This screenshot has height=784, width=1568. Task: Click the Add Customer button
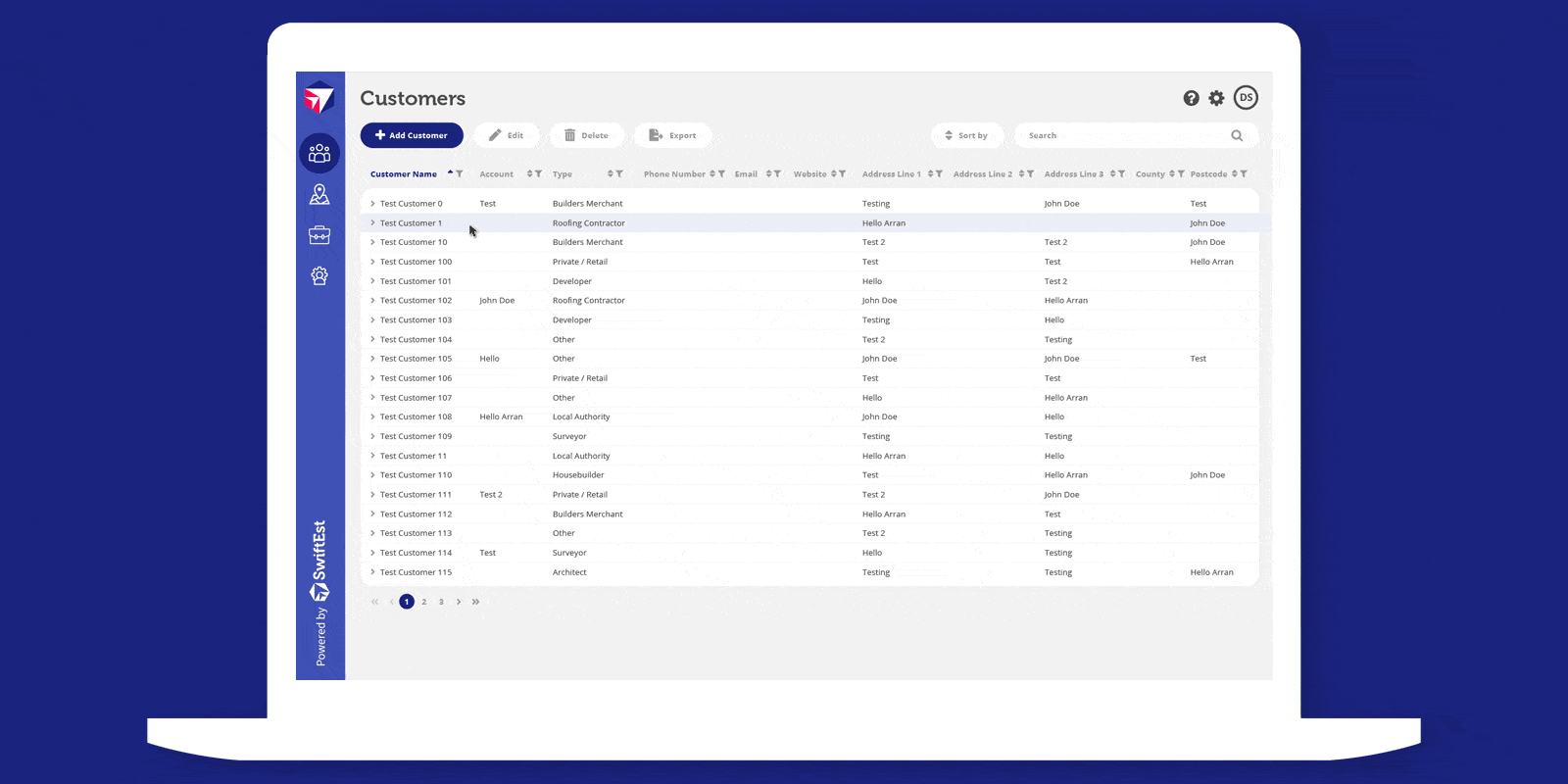pyautogui.click(x=412, y=135)
